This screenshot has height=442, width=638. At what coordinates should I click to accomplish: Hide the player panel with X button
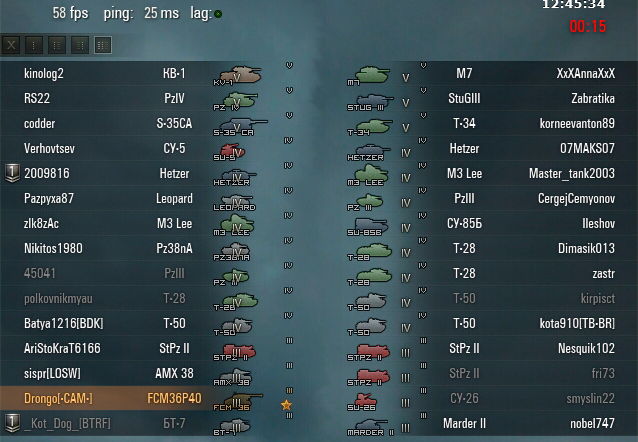tap(11, 45)
